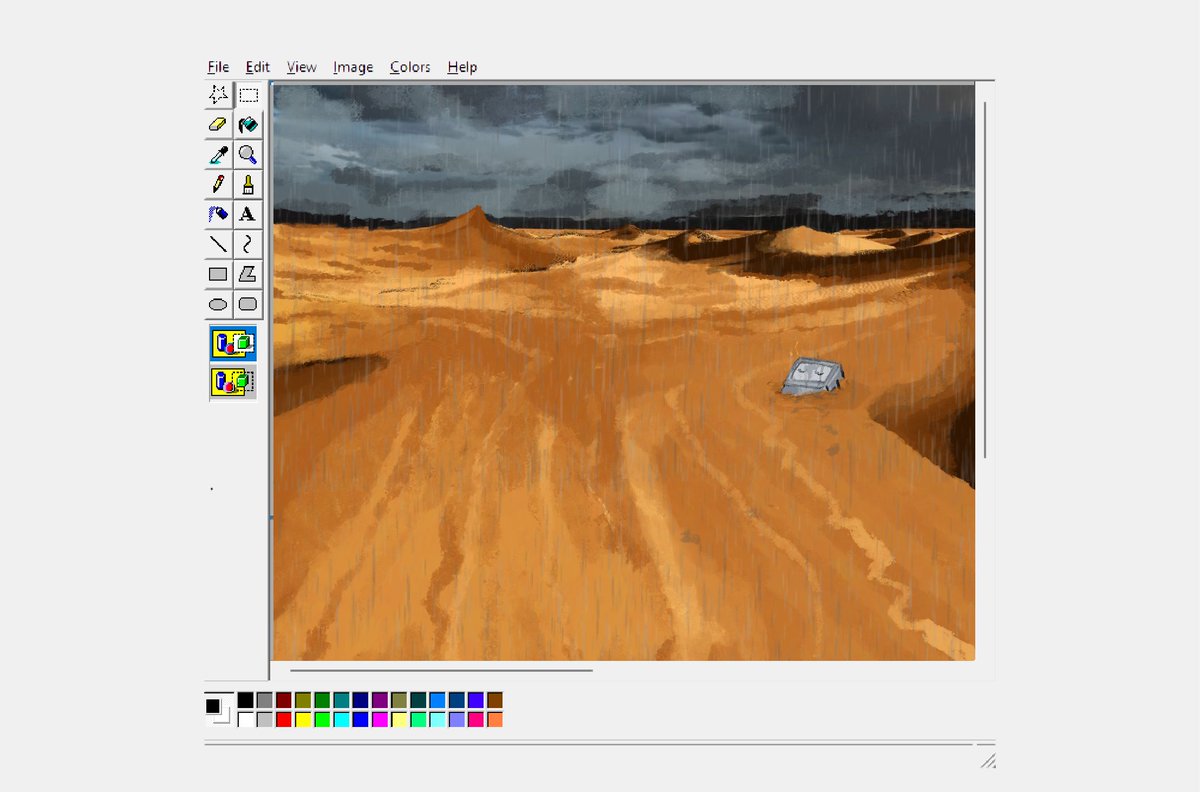Pick the bright yellow swatch
Viewport: 1200px width, 792px height.
coord(303,719)
